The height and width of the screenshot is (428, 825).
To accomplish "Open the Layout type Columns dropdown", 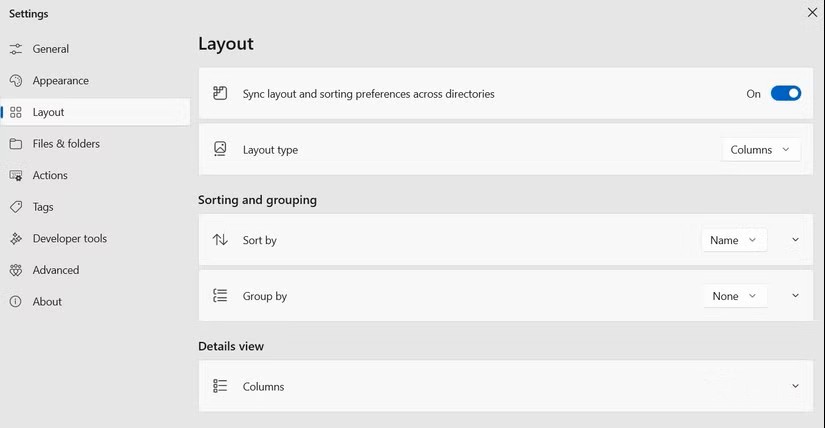I will click(760, 150).
